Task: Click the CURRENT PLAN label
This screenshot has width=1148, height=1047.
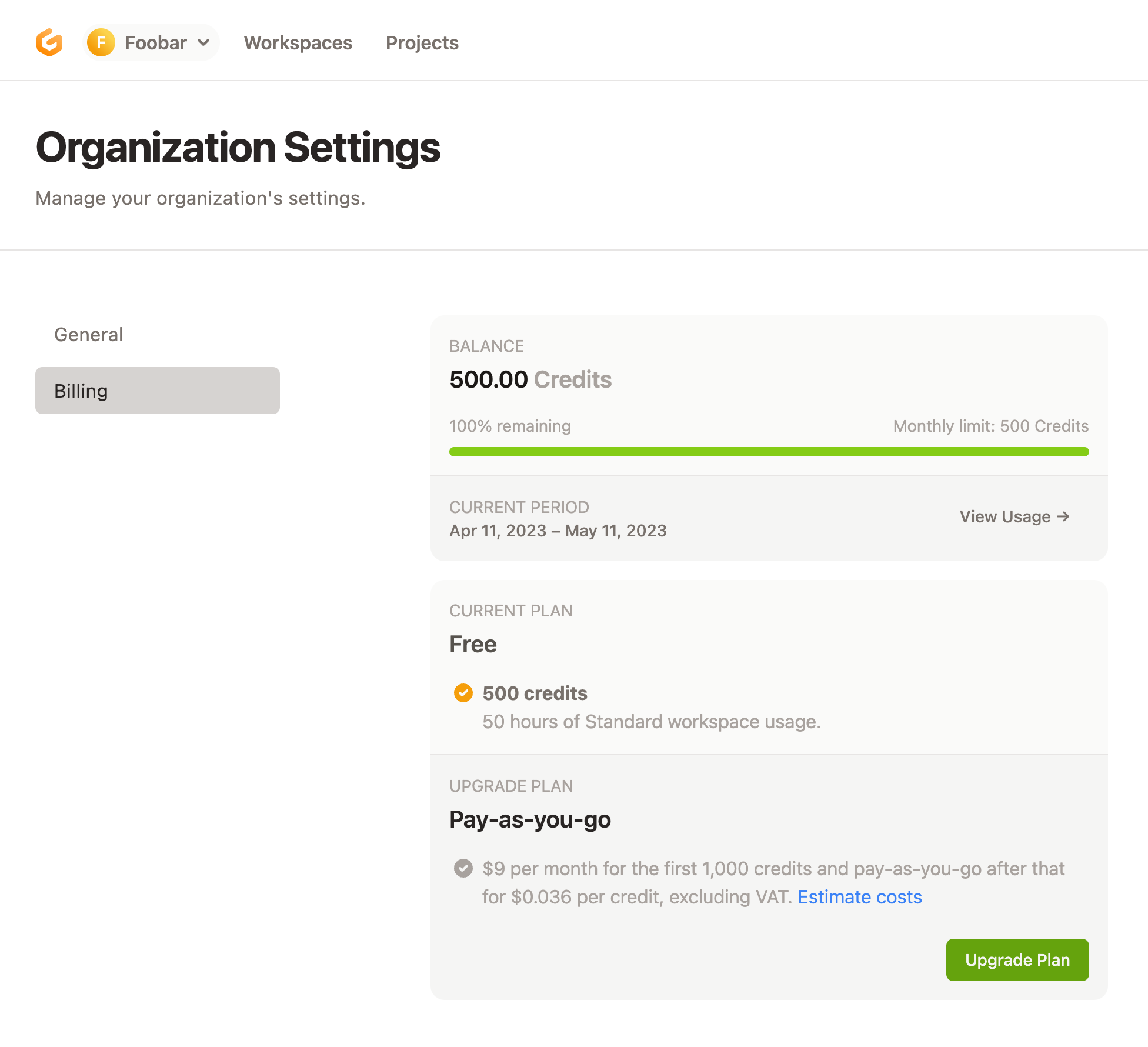Action: click(510, 611)
